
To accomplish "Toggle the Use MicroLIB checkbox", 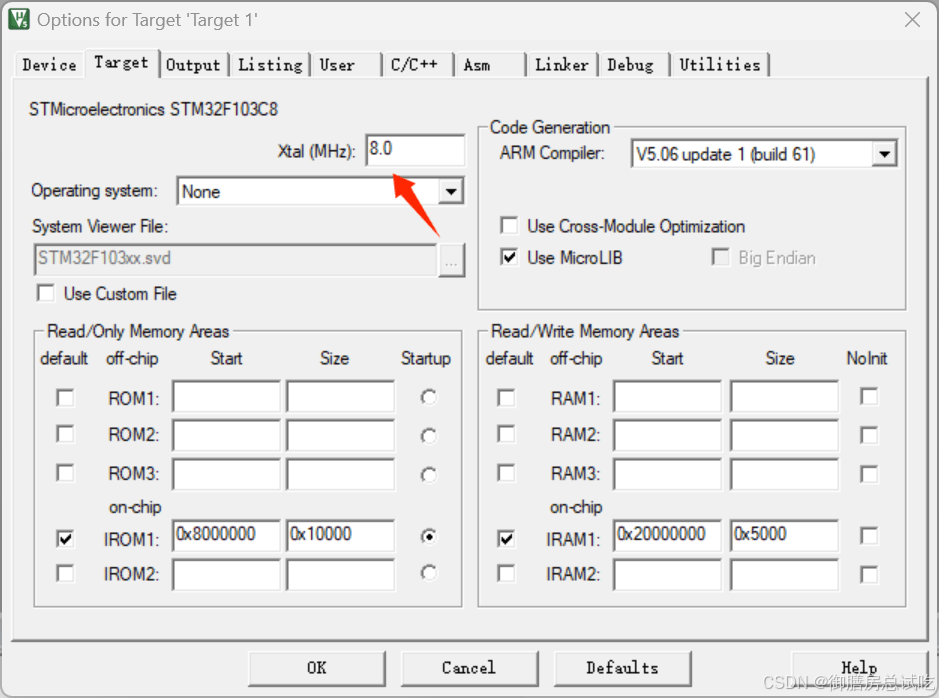I will [509, 257].
